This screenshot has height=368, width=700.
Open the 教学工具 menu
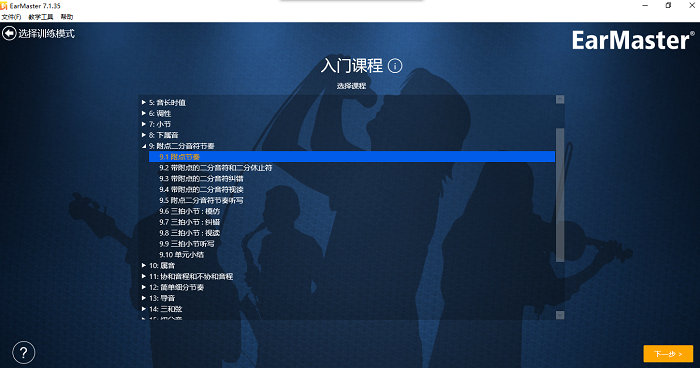point(41,17)
